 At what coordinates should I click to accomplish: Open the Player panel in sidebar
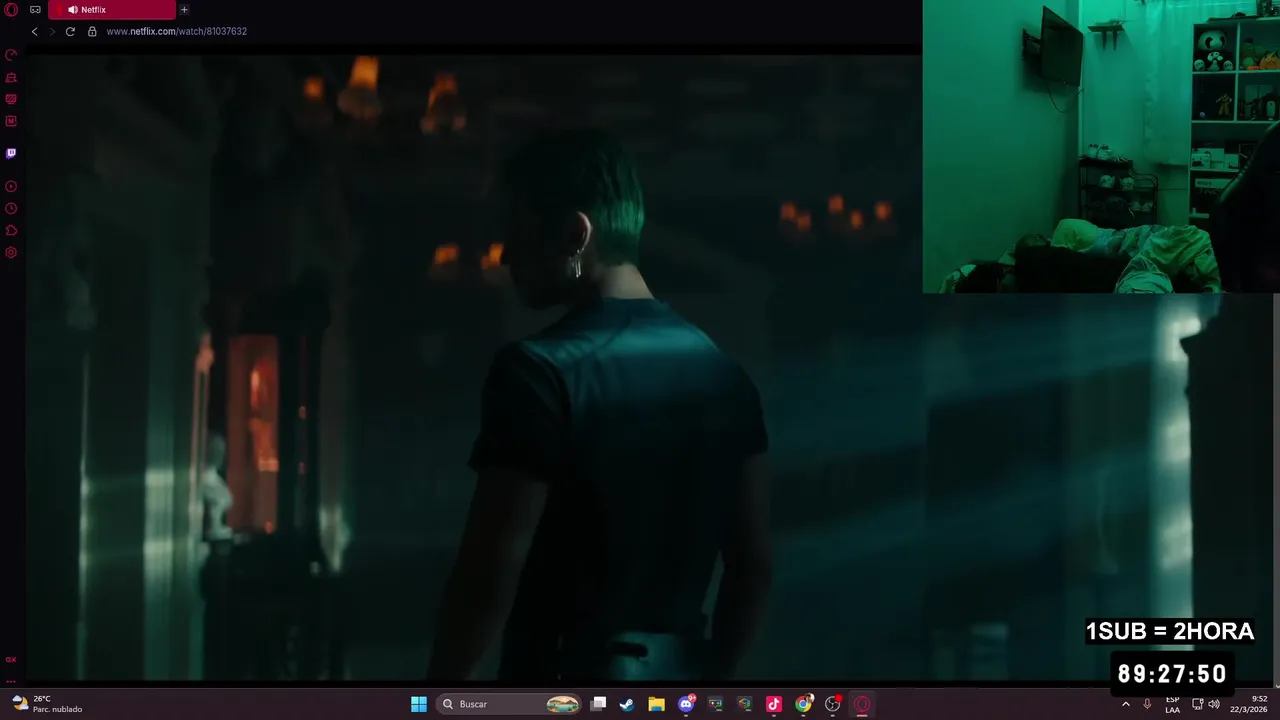[11, 186]
